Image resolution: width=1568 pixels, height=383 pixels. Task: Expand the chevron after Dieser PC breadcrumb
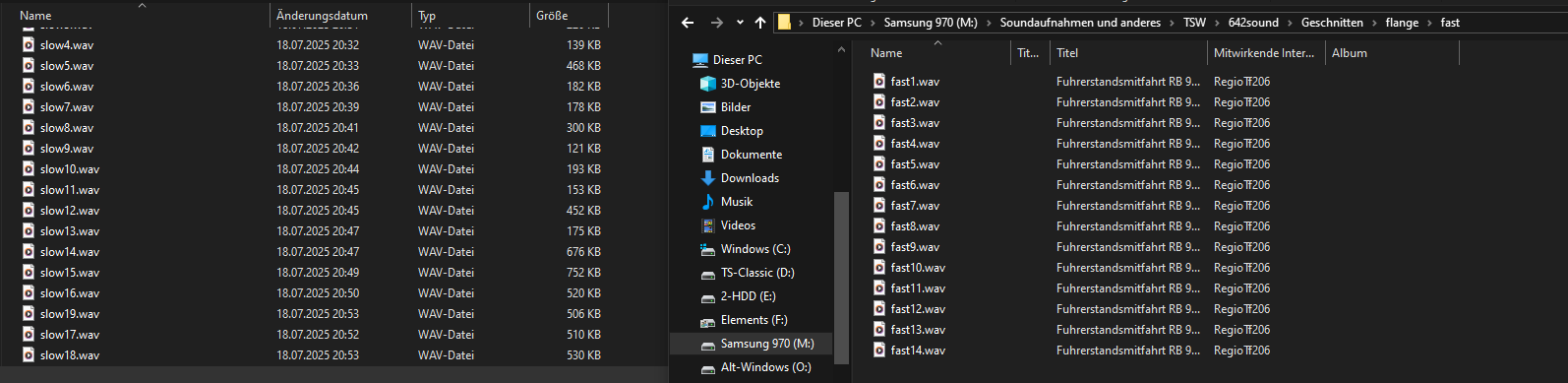point(873,23)
